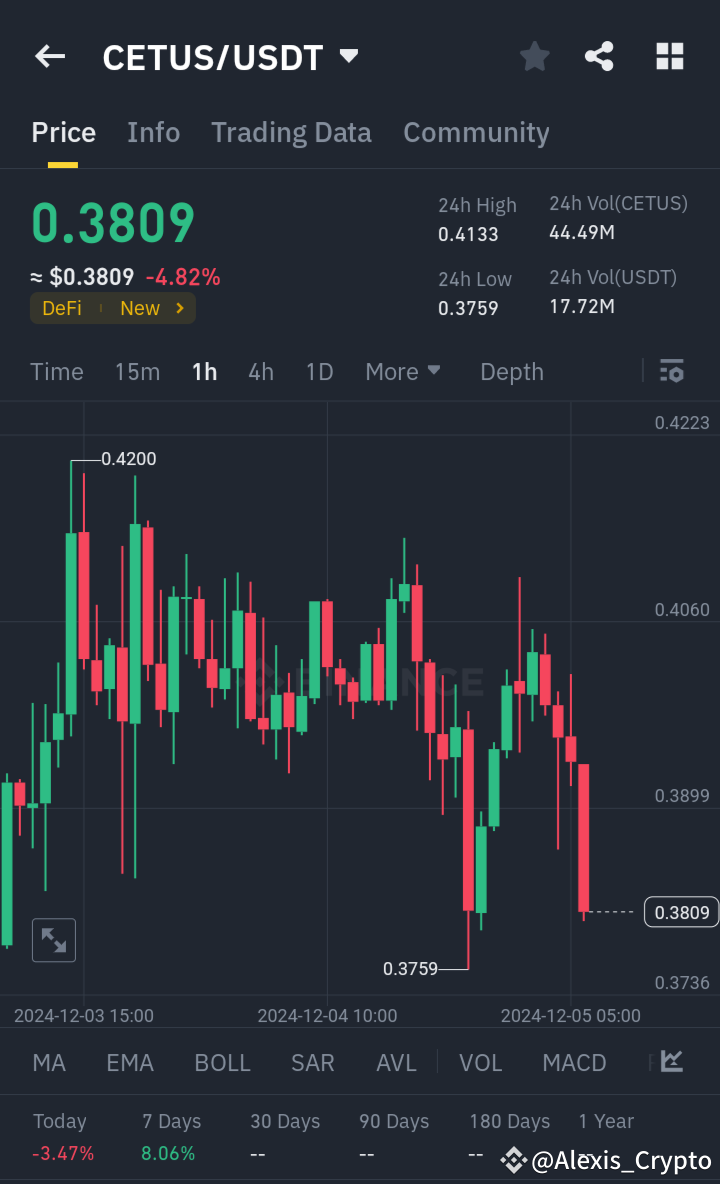Tap the current price tag 0.3809 marker
Viewport: 720px width, 1184px height.
click(681, 912)
